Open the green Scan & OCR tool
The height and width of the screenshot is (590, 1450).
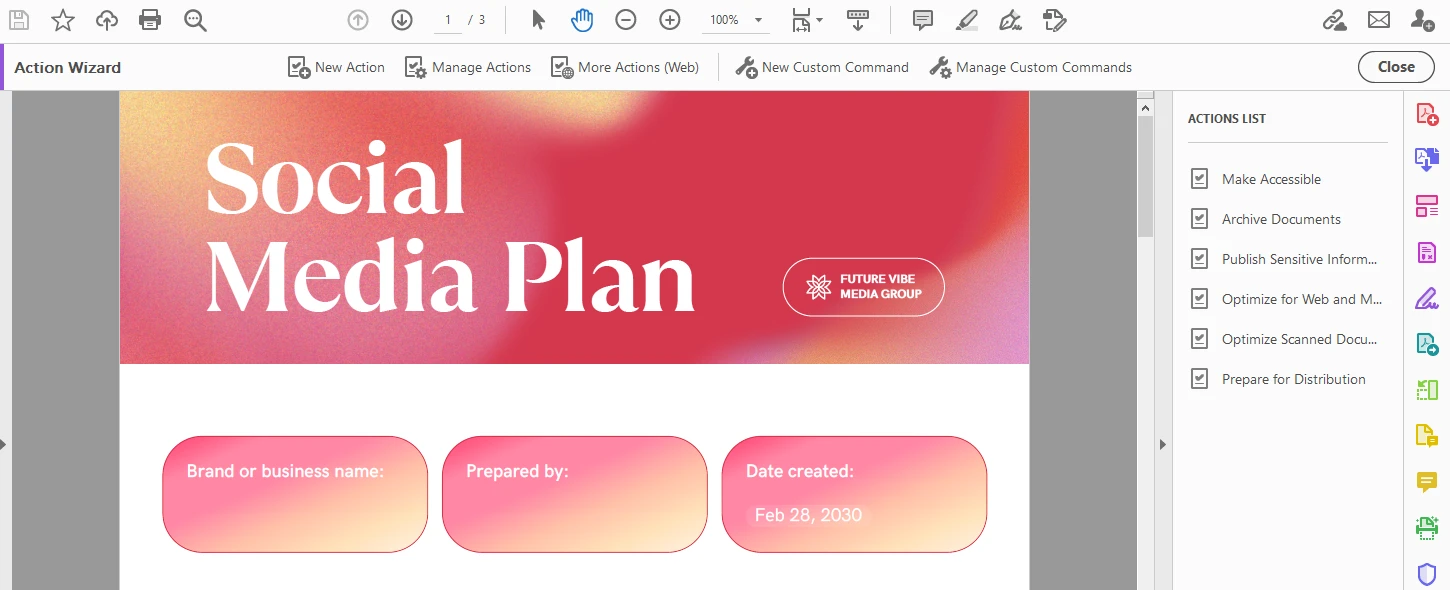1427,528
